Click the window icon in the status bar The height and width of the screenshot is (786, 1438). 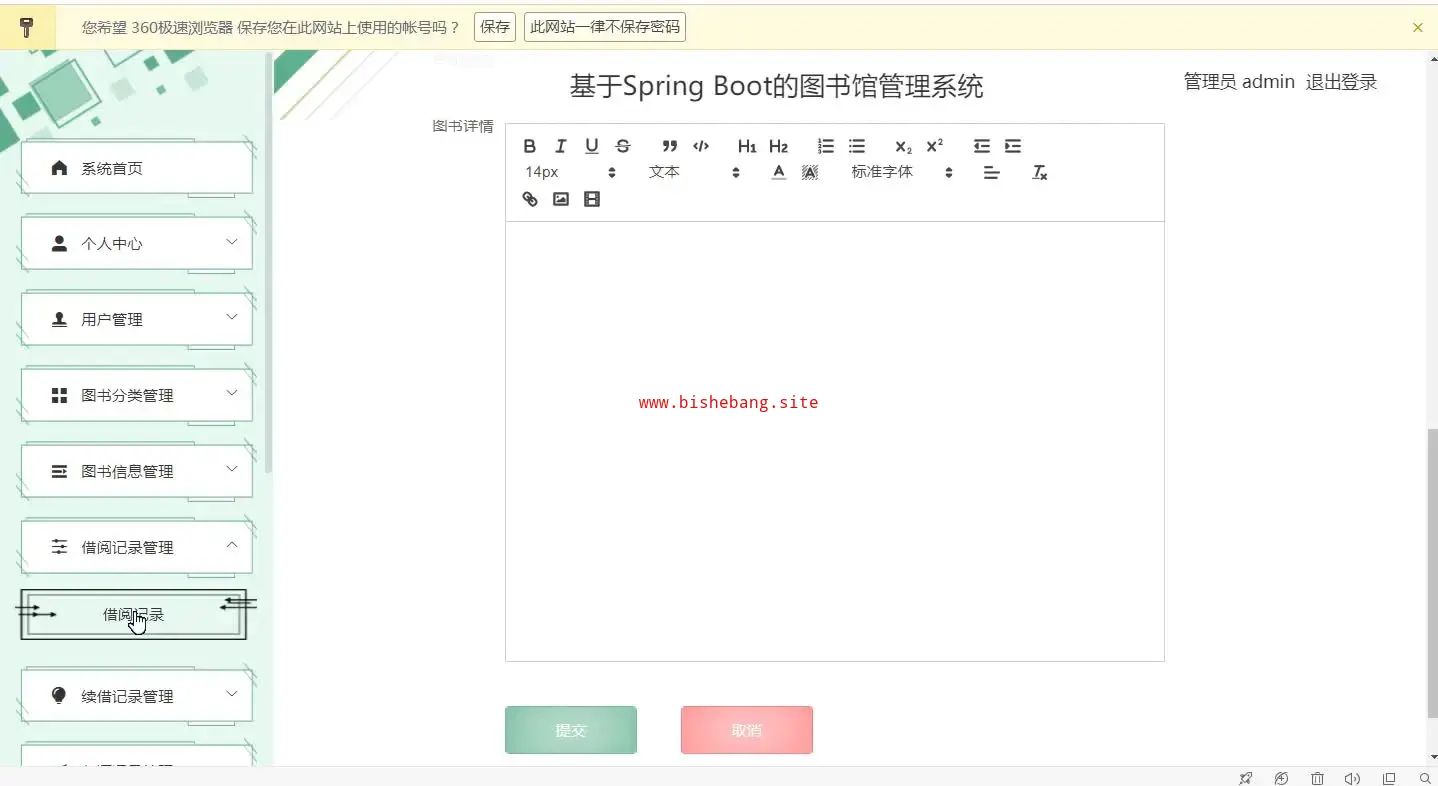[1389, 779]
